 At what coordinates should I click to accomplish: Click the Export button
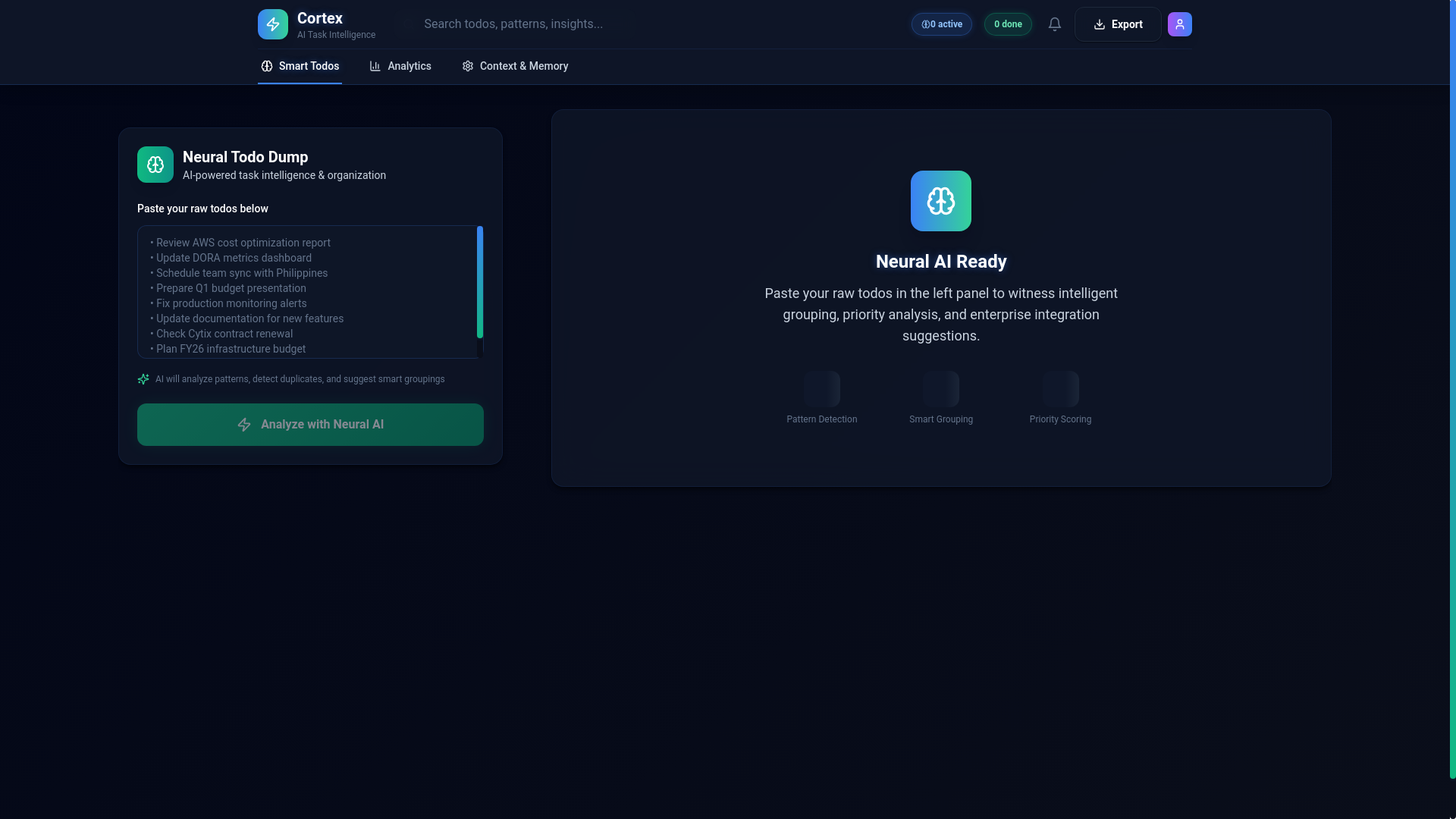pos(1118,24)
